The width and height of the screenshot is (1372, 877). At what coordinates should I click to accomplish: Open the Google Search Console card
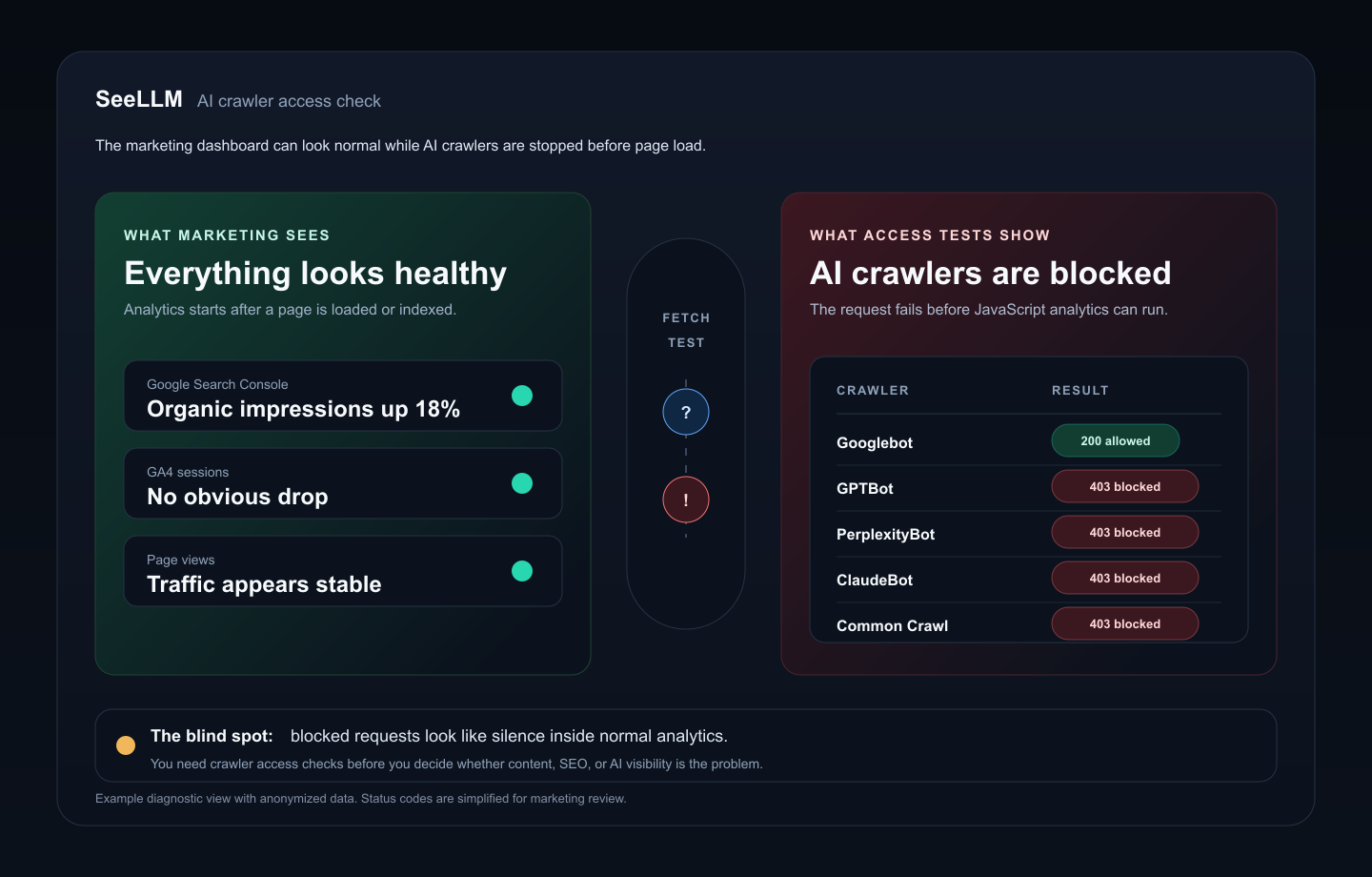(x=343, y=396)
